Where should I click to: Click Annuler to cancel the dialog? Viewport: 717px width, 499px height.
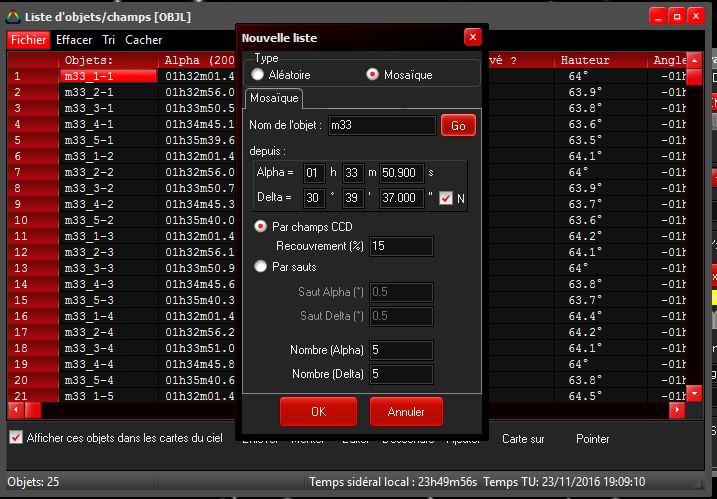[406, 411]
